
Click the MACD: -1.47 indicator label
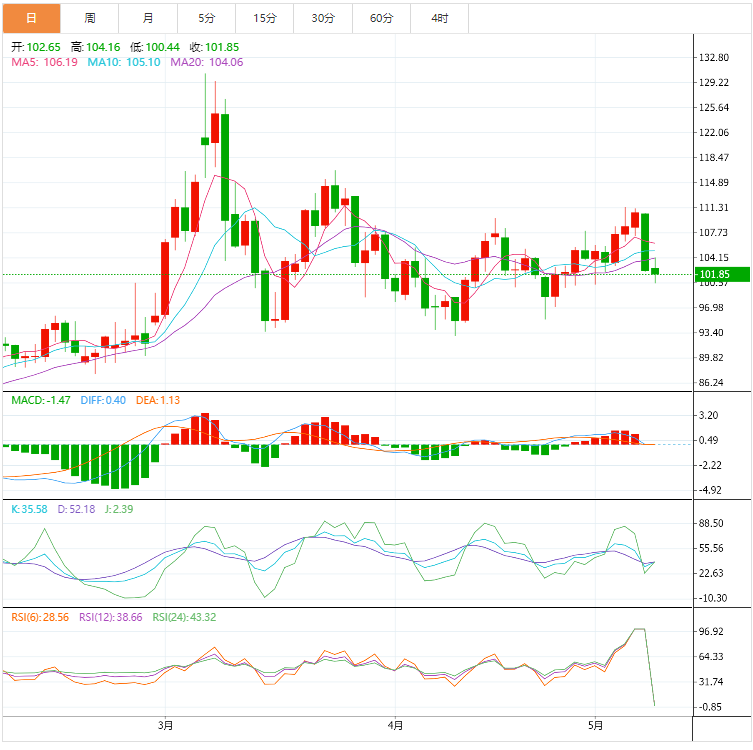click(41, 400)
